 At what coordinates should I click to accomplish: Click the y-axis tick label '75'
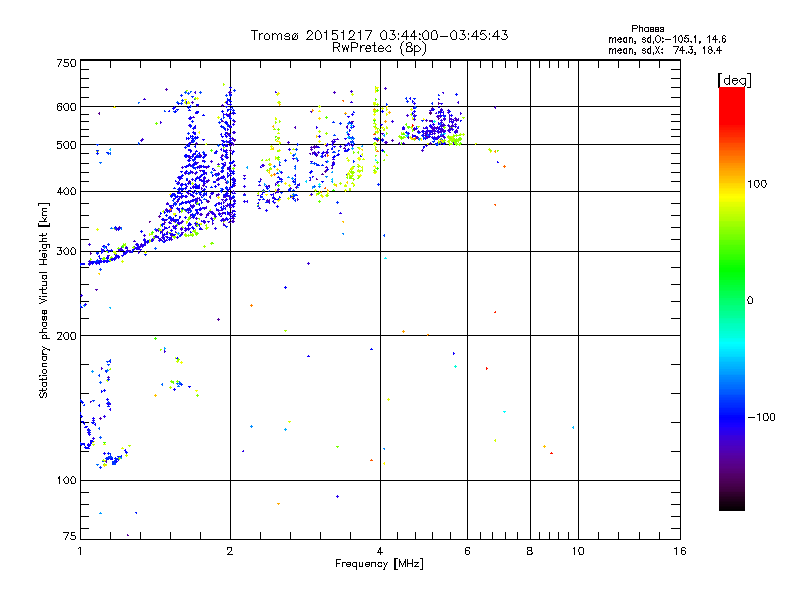(70, 536)
